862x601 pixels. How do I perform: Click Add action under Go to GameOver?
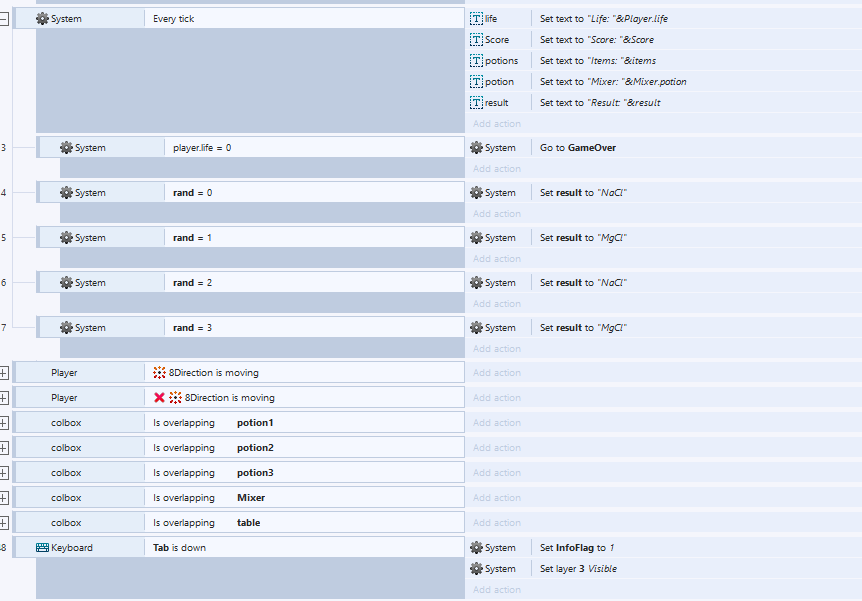click(497, 169)
